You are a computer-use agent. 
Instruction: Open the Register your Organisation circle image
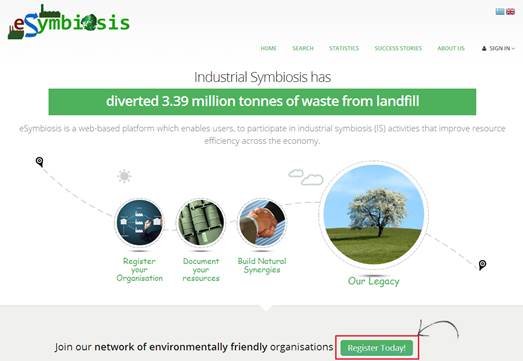(x=139, y=223)
